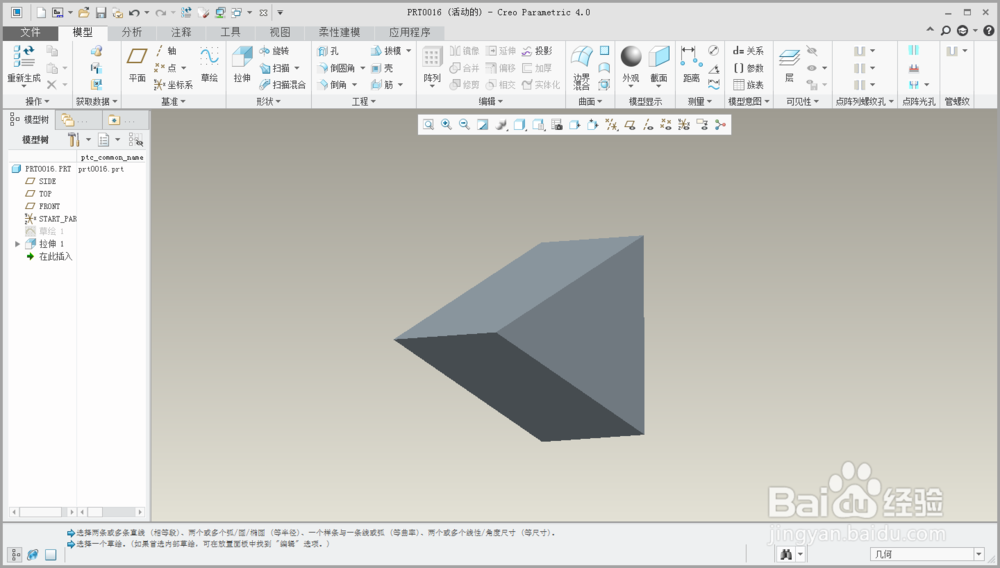Screen dimensions: 1000x568
Task: Toggle the spin center icon in graphics toolbar
Action: click(721, 124)
